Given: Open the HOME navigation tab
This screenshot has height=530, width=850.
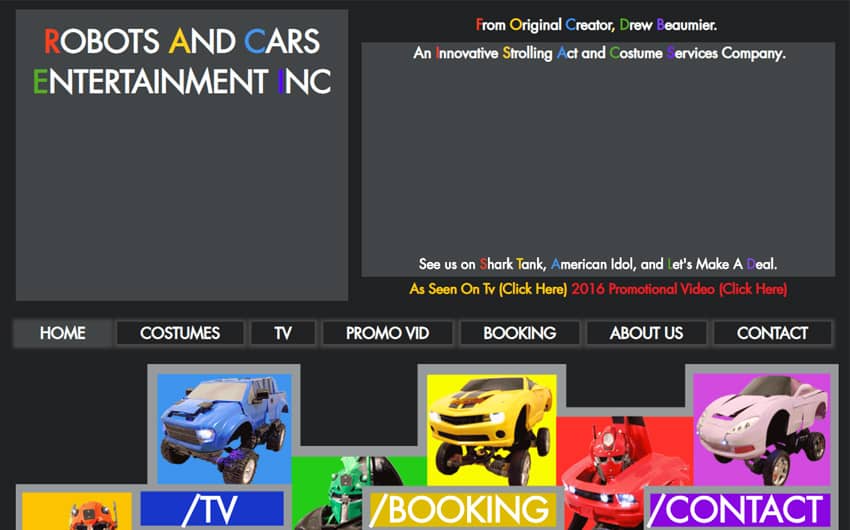Looking at the screenshot, I should click(62, 333).
